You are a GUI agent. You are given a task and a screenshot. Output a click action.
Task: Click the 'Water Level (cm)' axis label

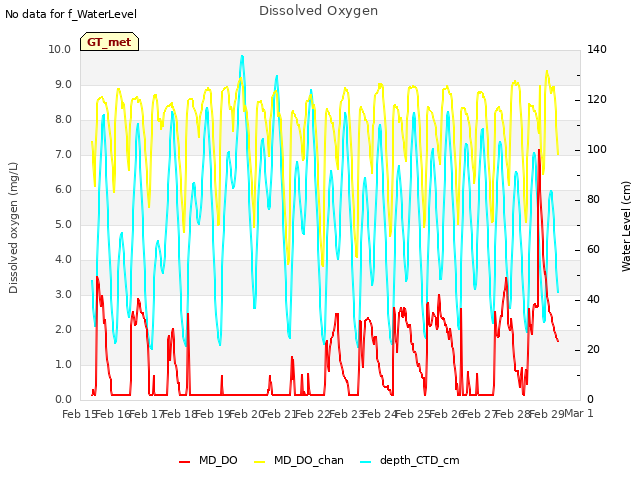(x=626, y=227)
